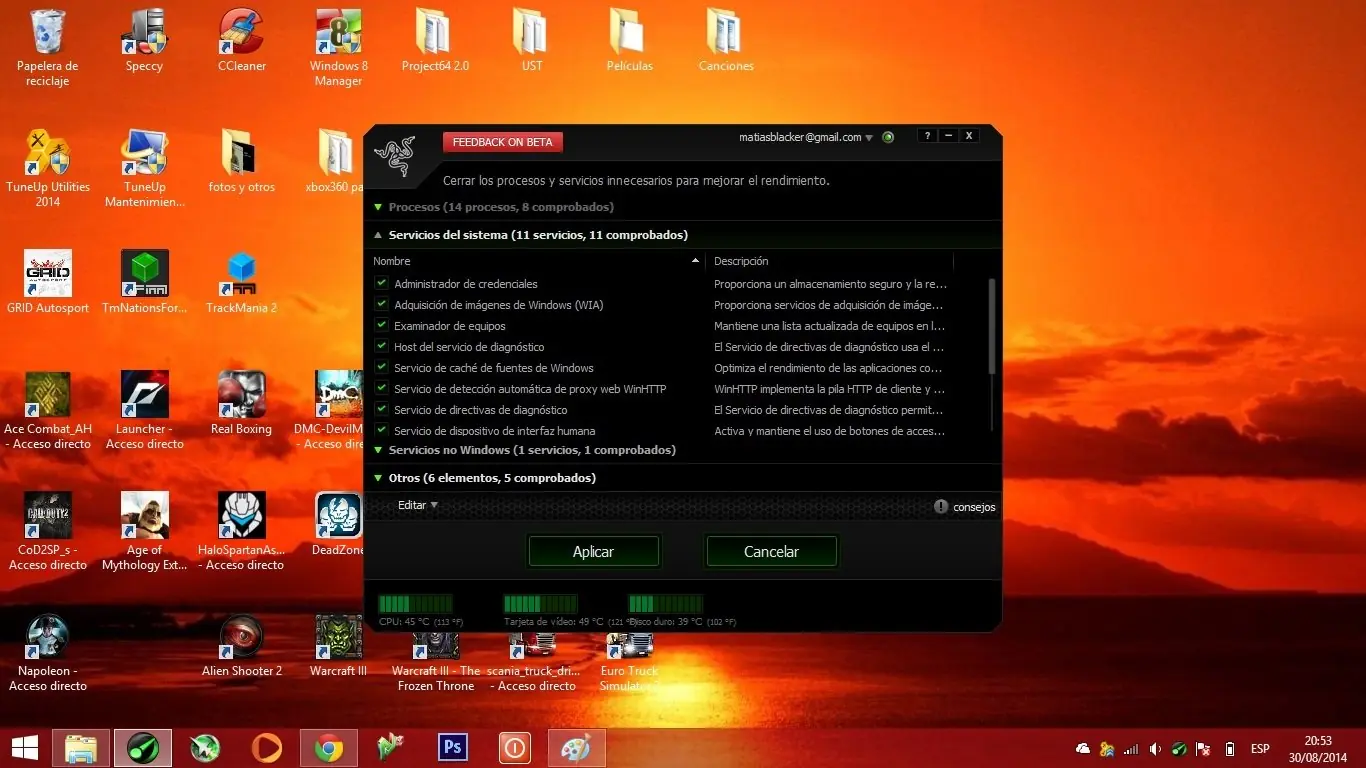Click the CPU temperature gauge bar
Screen dimensions: 1366x768
[415, 604]
